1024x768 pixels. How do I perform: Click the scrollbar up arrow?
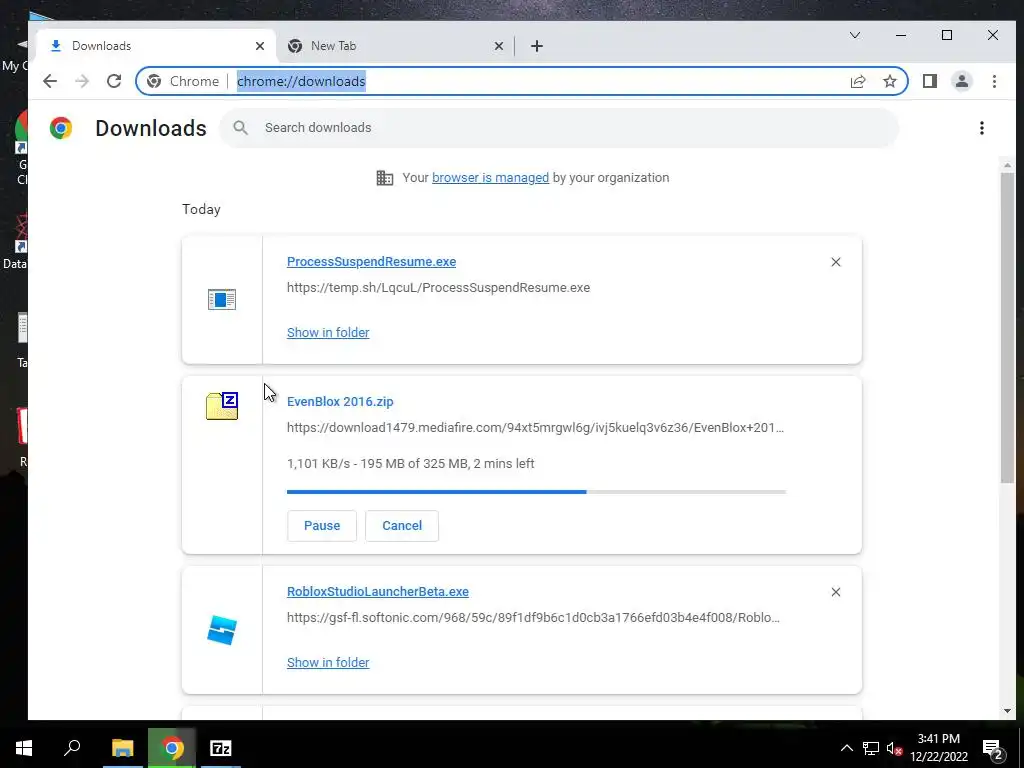tap(1007, 165)
